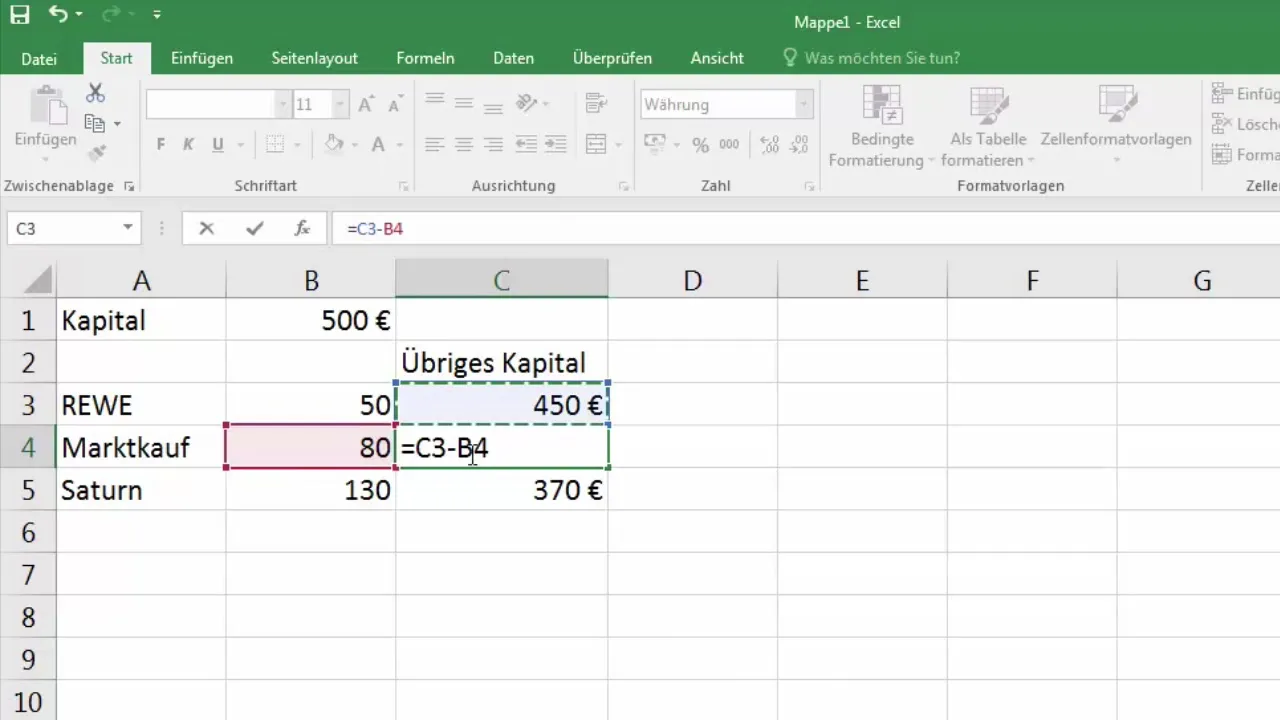This screenshot has width=1280, height=720.
Task: Click the Undo arrow icon
Action: (x=58, y=15)
